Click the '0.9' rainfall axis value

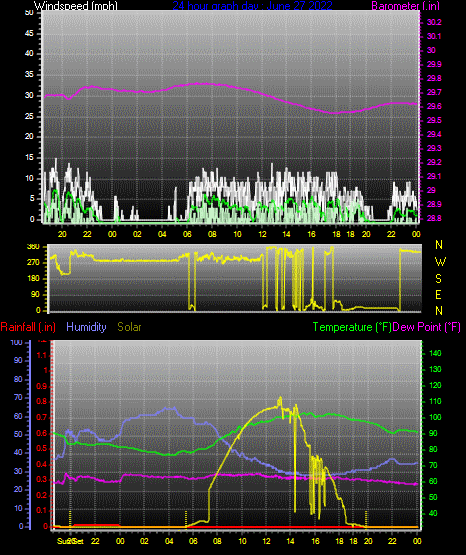(x=41, y=386)
